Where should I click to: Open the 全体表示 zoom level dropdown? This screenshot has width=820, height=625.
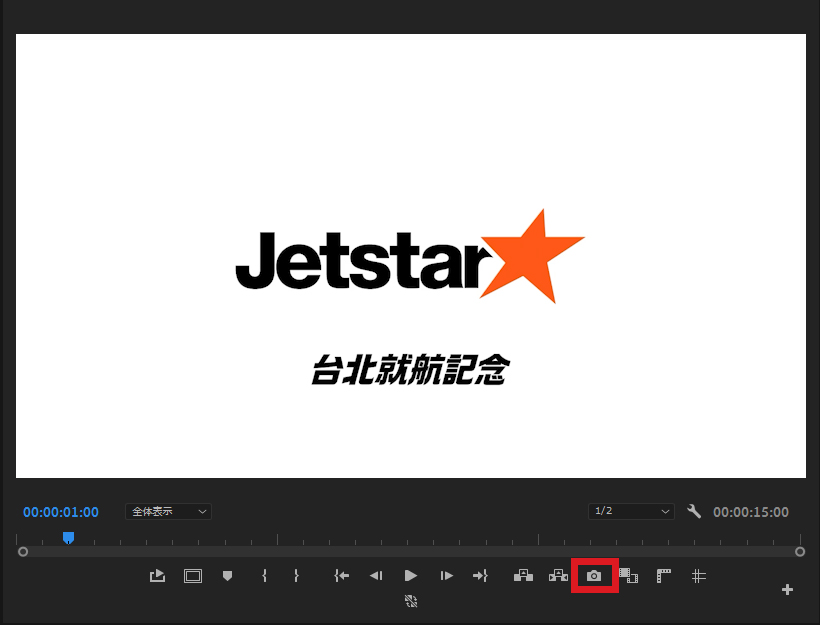click(x=168, y=511)
